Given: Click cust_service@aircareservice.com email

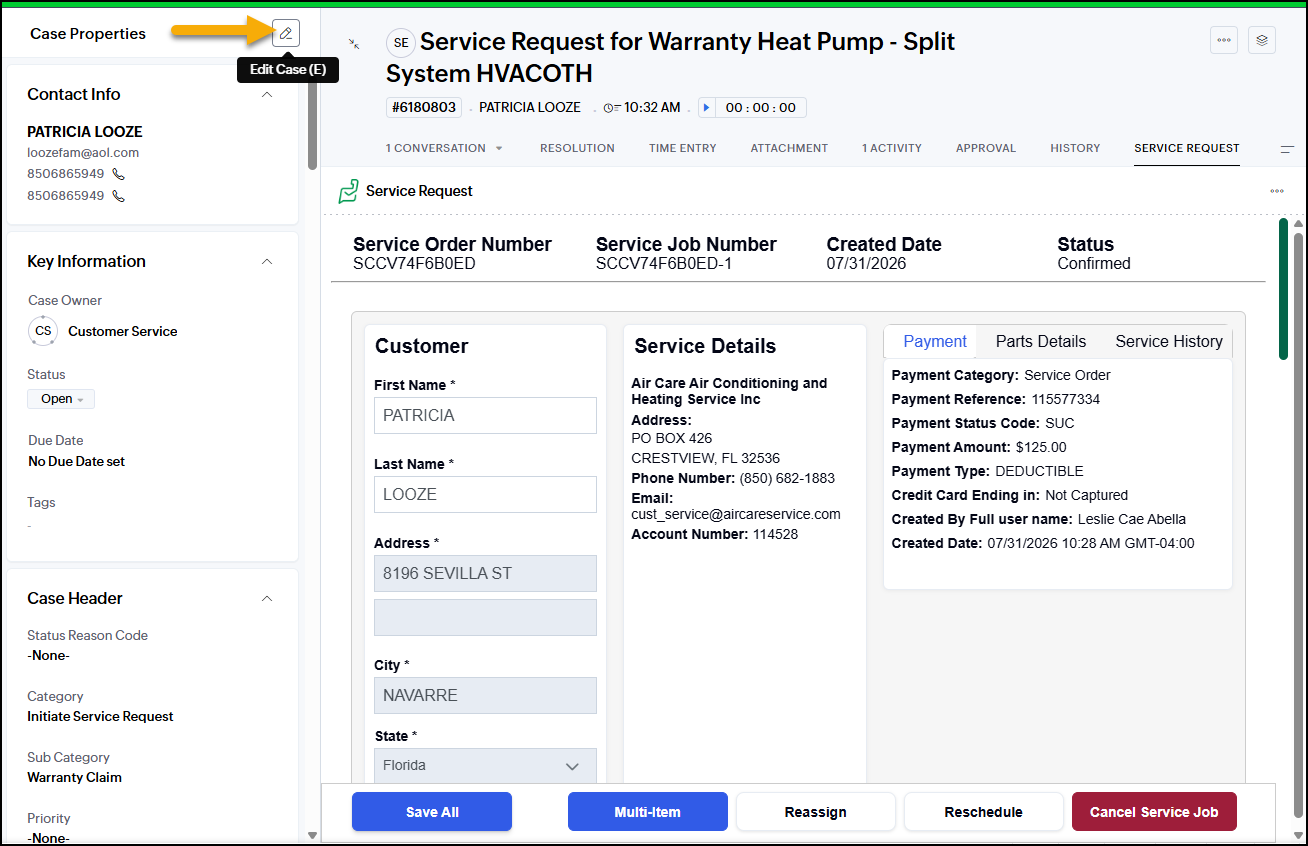Looking at the screenshot, I should [736, 514].
